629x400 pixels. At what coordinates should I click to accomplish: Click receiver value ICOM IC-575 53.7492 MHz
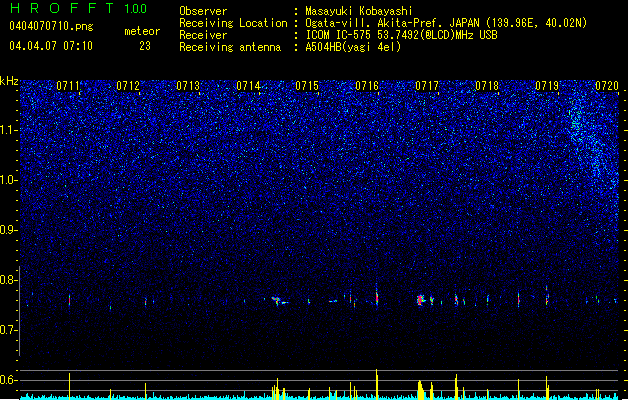tap(402, 35)
